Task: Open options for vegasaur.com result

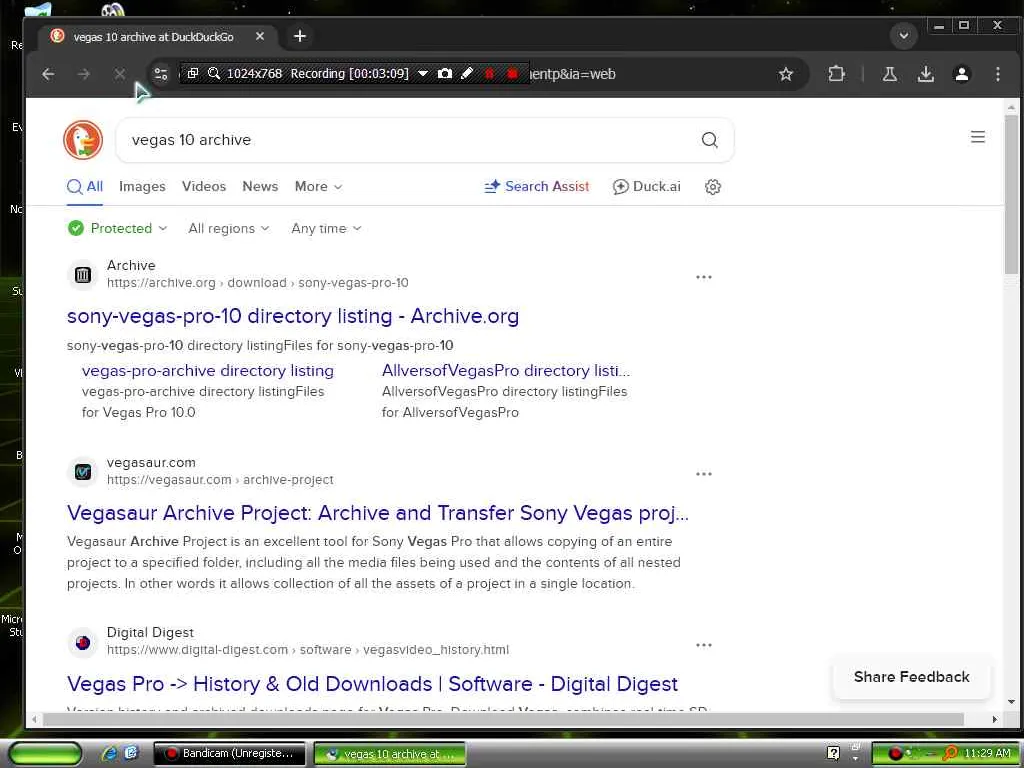Action: click(703, 474)
